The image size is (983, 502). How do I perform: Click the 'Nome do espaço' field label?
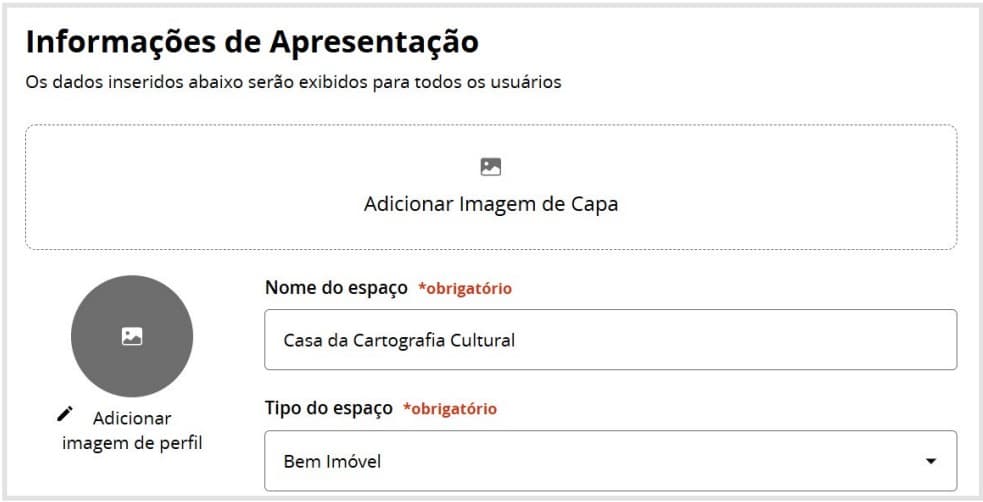pos(336,288)
